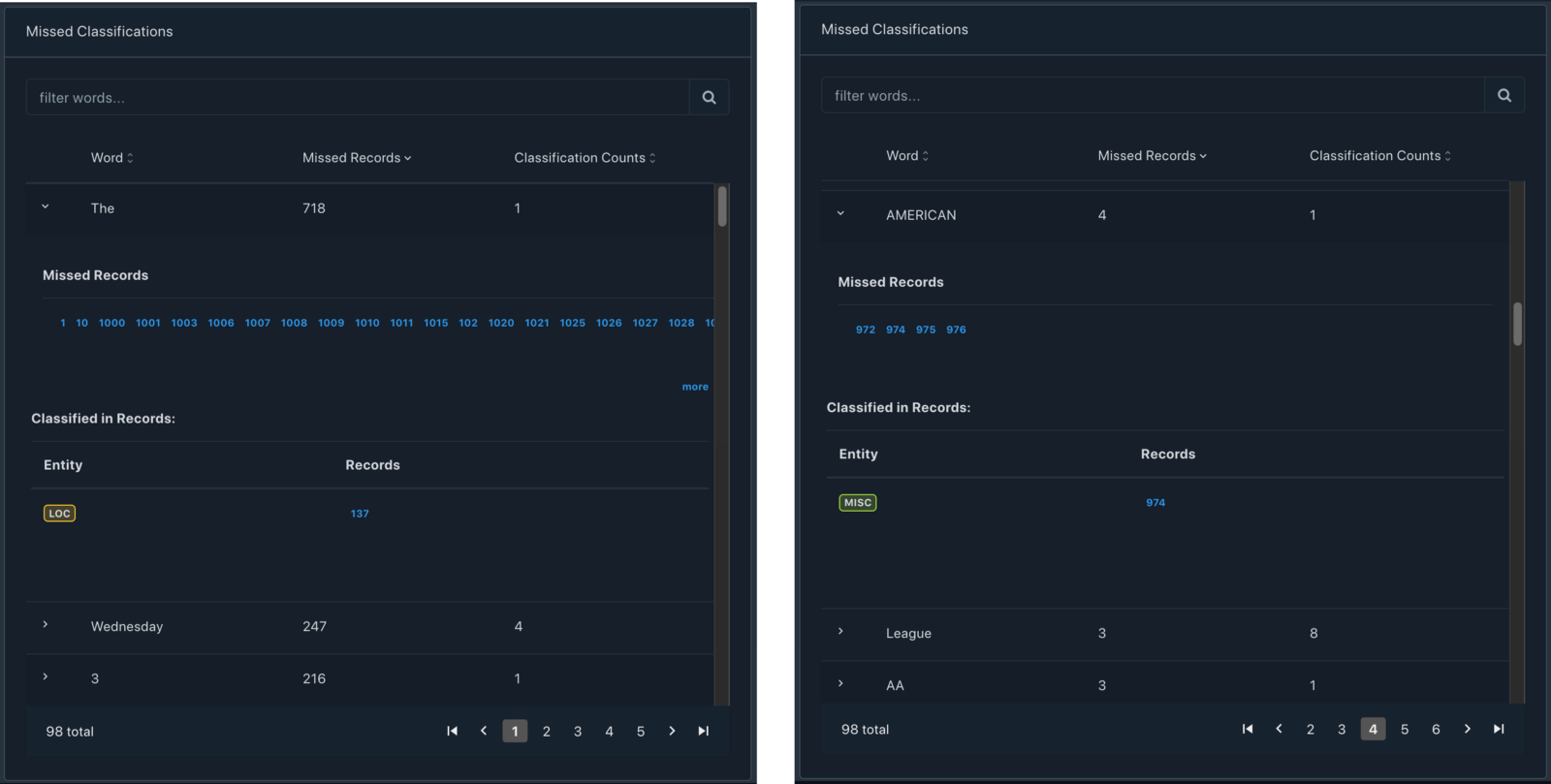
Task: Select page 6 in right pagination
Action: [1436, 729]
